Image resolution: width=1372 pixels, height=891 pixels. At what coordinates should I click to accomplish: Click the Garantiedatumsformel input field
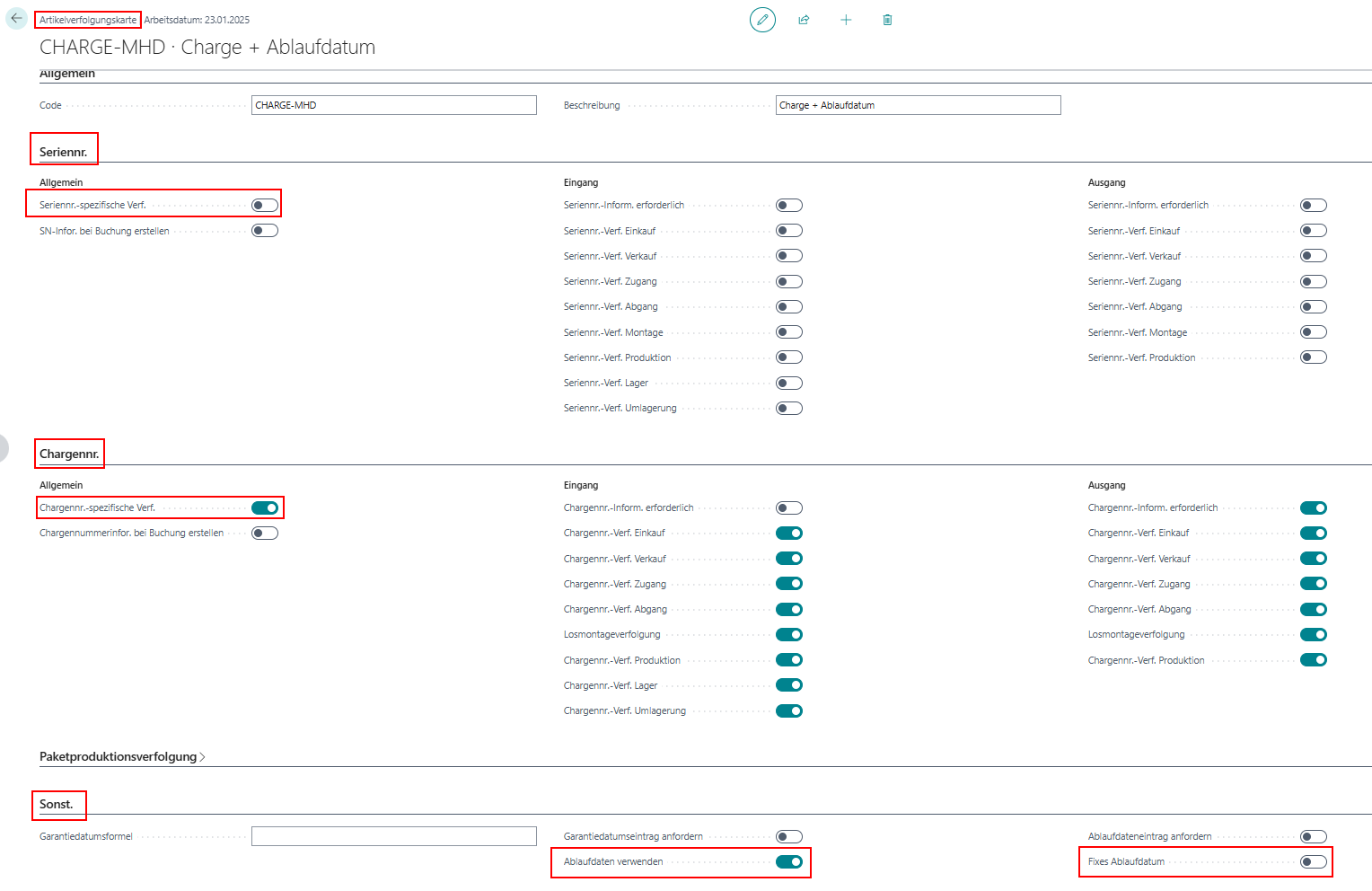(393, 836)
